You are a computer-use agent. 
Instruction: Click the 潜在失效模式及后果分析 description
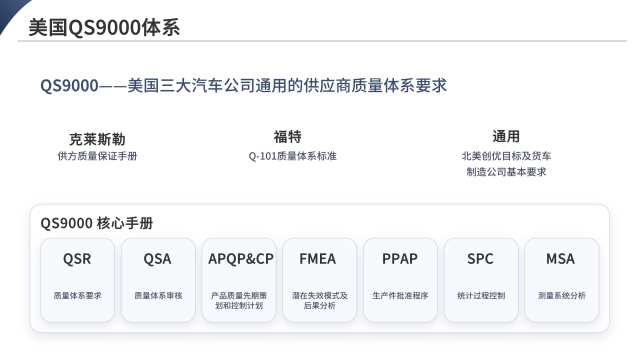[320, 300]
